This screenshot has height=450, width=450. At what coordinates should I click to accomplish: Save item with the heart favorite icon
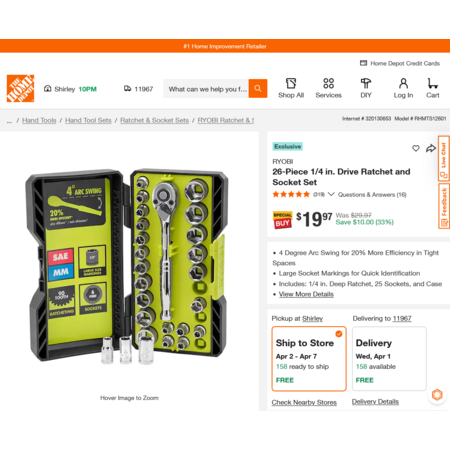point(416,148)
